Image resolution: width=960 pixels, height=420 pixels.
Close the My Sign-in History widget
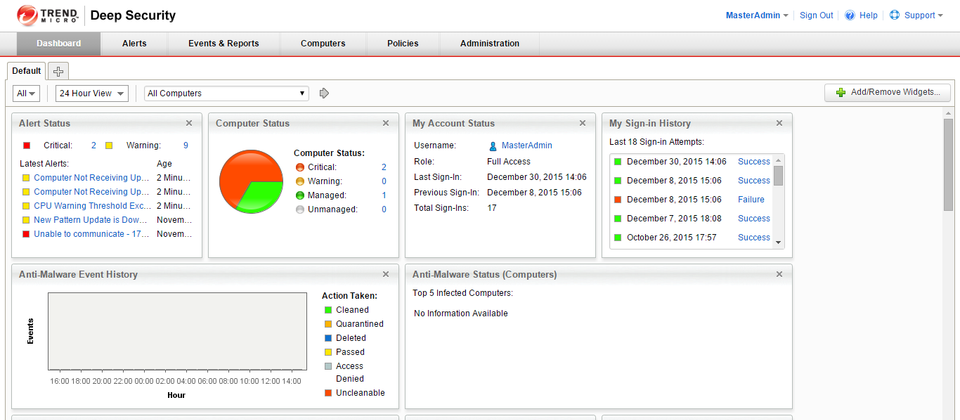click(779, 123)
